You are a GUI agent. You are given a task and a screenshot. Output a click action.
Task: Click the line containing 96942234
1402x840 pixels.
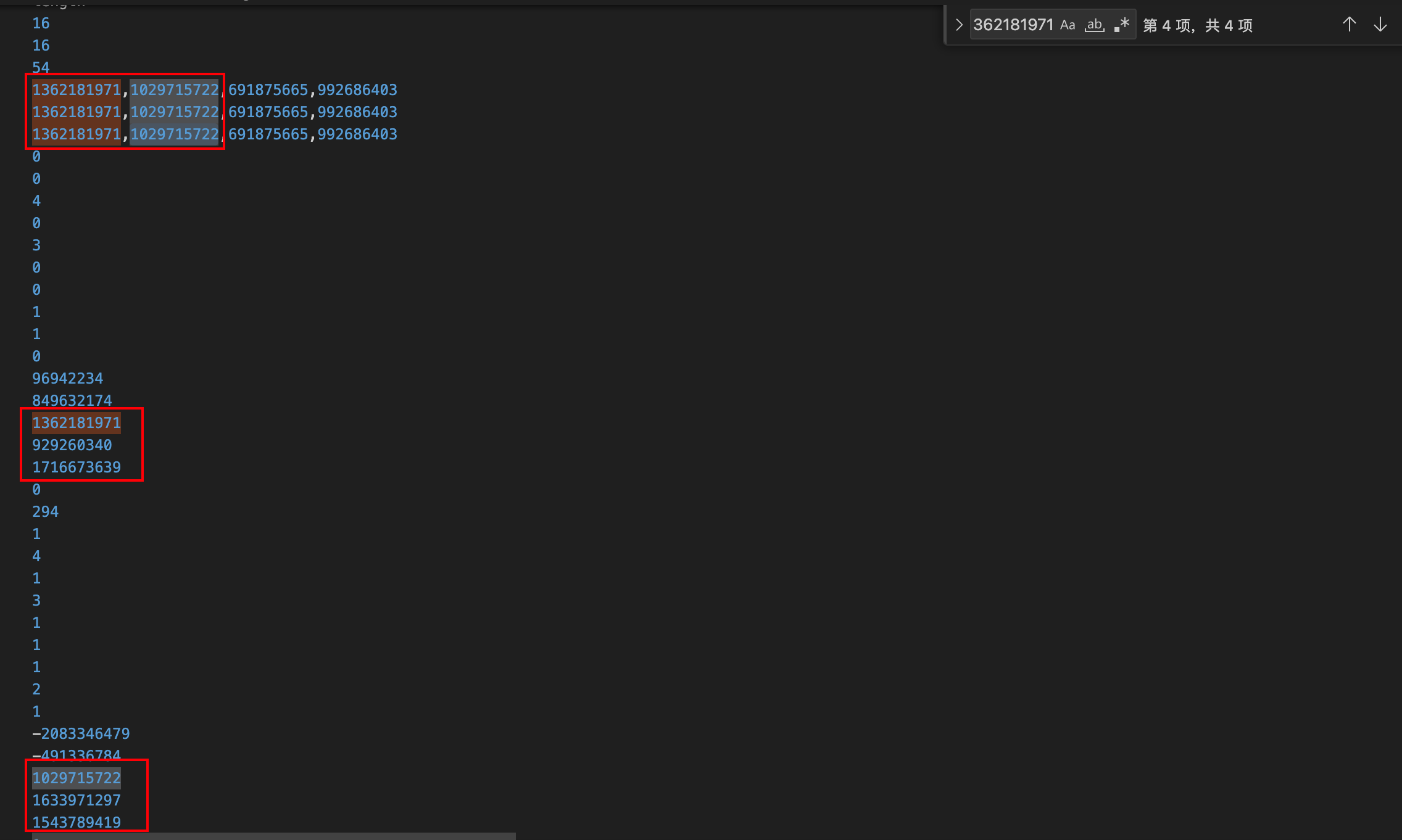pyautogui.click(x=68, y=378)
